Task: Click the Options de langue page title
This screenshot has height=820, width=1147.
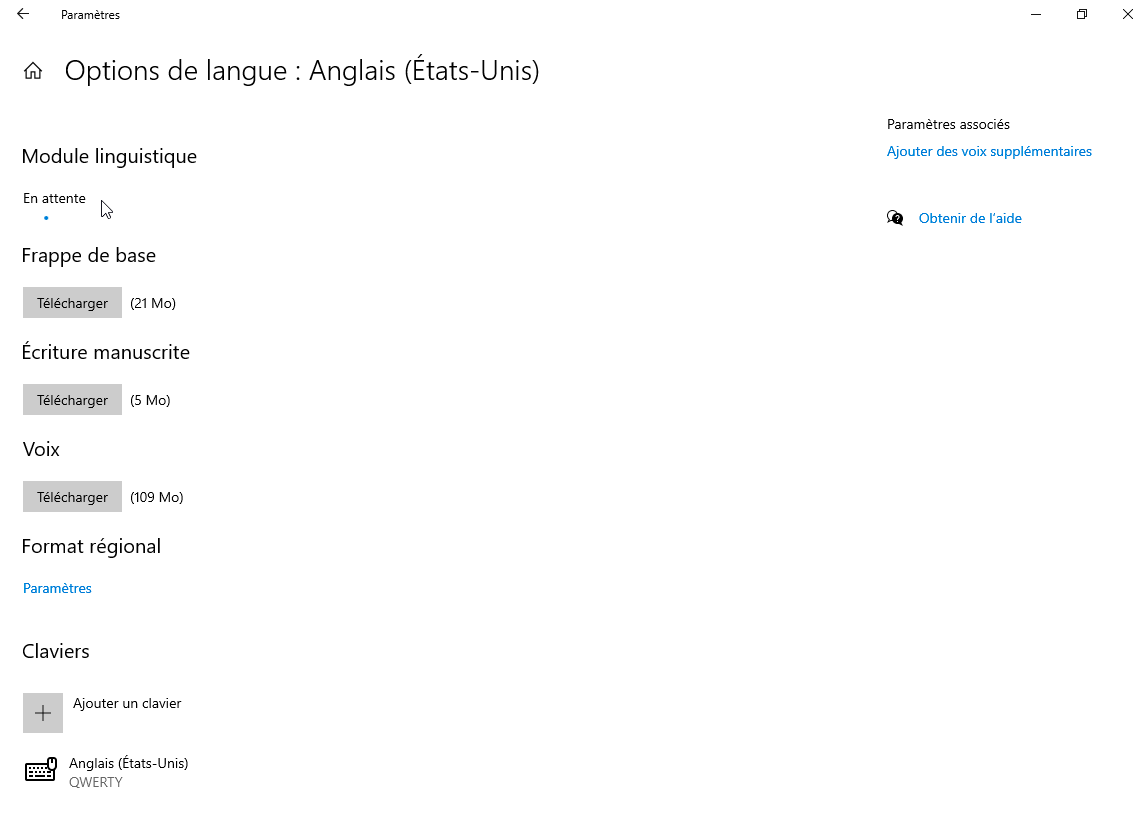Action: (302, 71)
